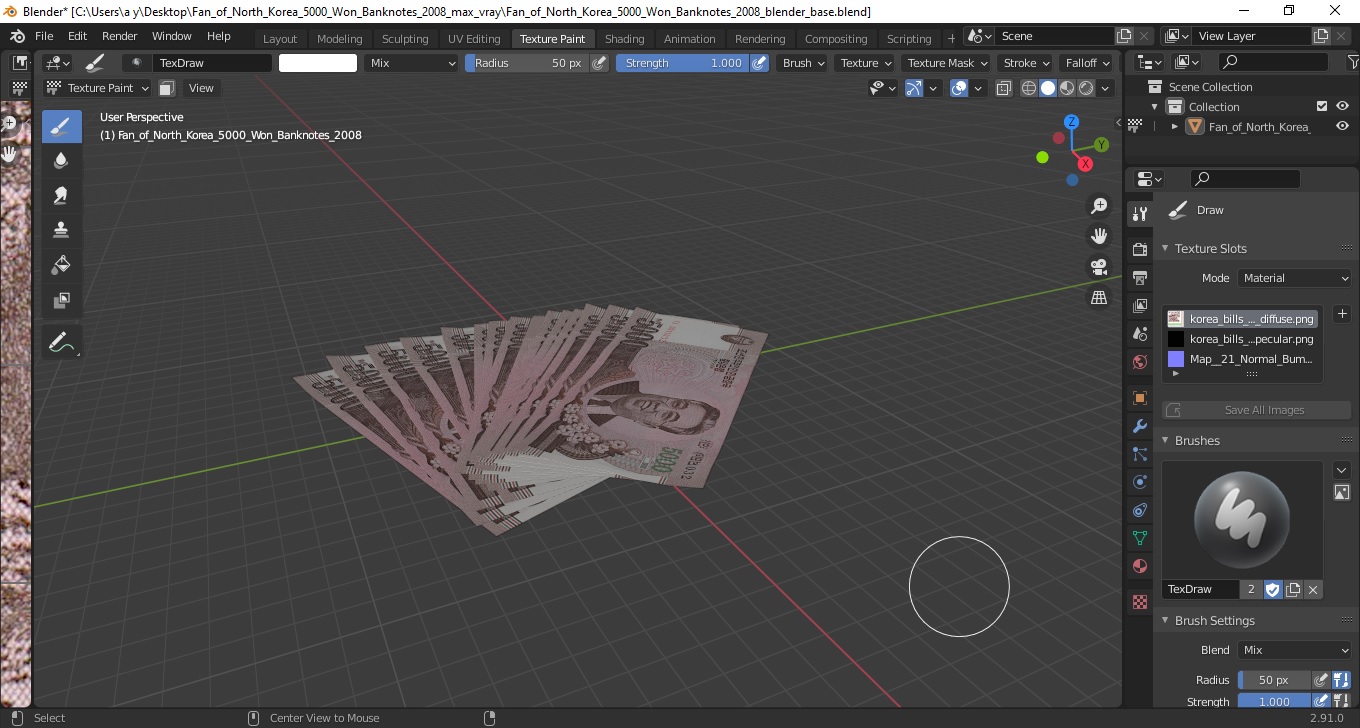Open the Texture Mask popover dropdown
This screenshot has width=1360, height=728.
click(946, 63)
